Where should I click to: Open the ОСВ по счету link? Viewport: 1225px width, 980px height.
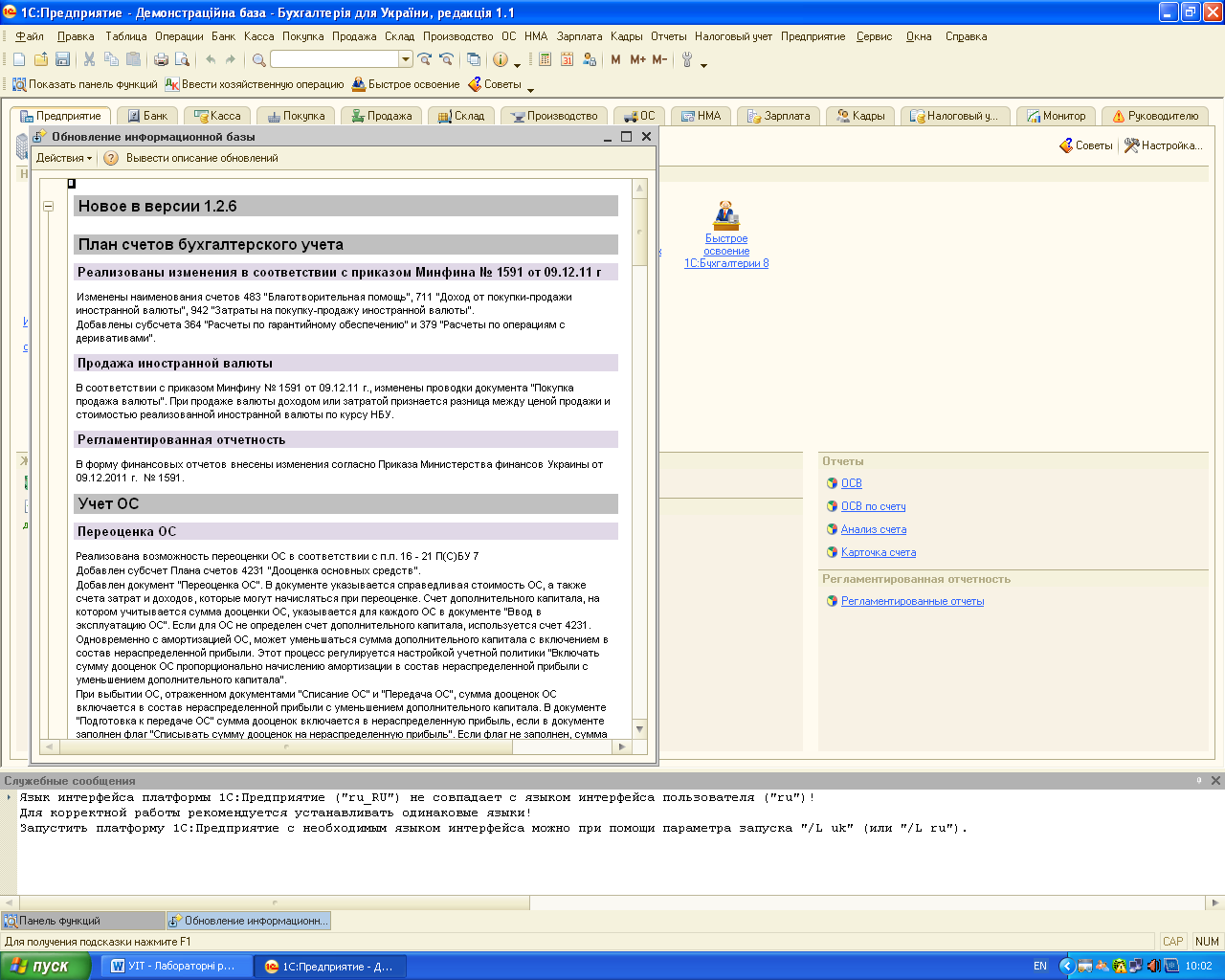click(x=873, y=506)
